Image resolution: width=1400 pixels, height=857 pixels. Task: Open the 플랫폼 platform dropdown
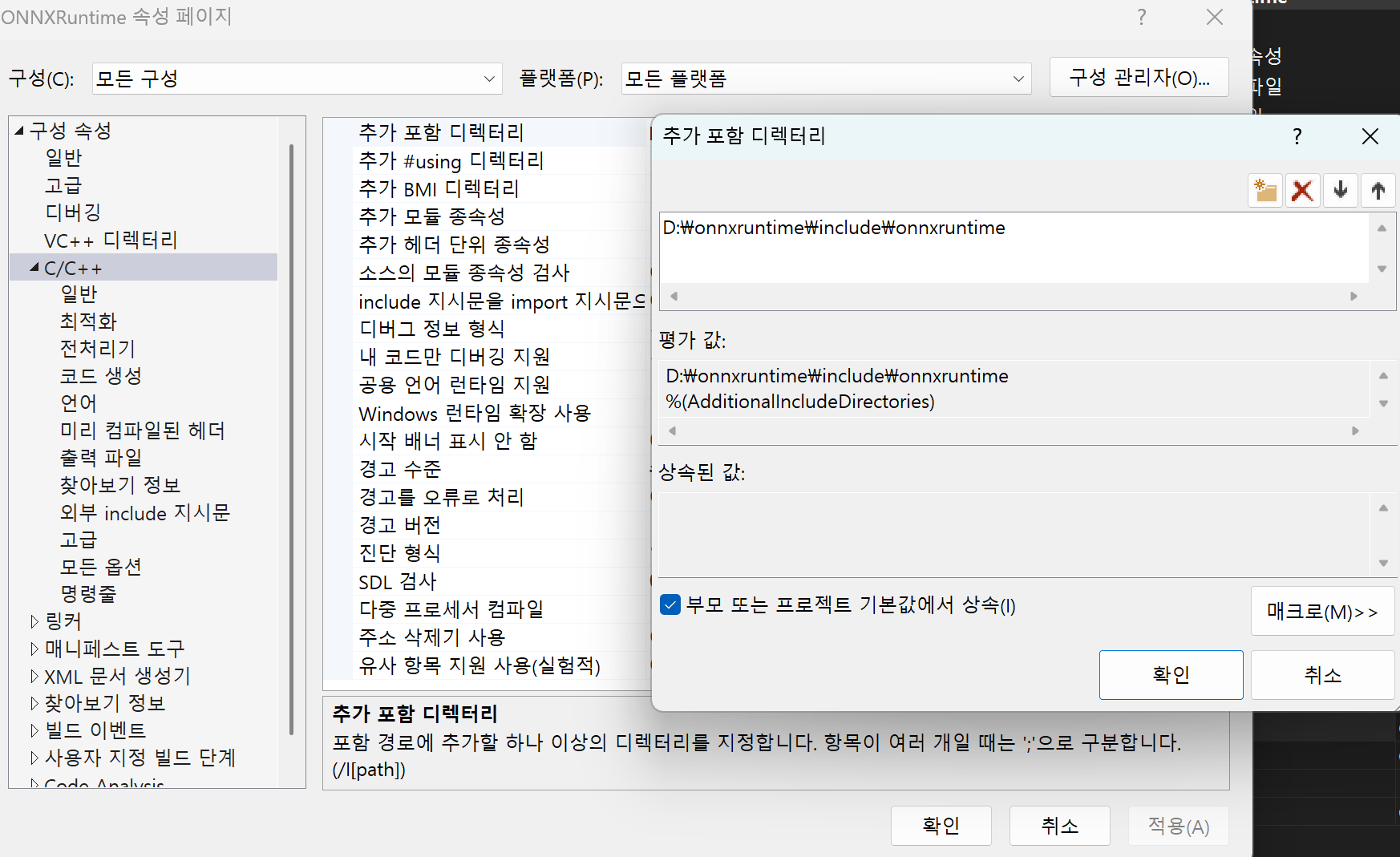(x=826, y=79)
